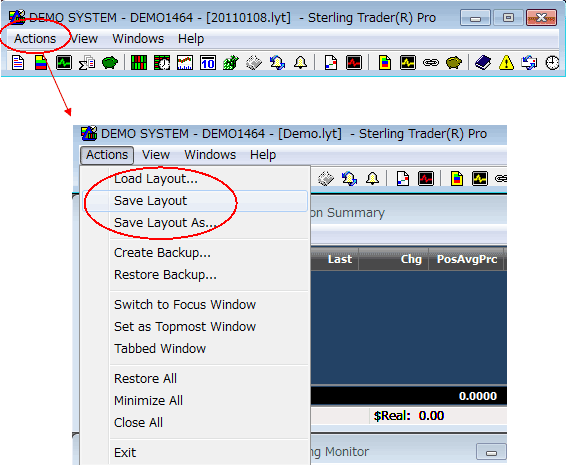This screenshot has height=465, width=566.
Task: Click the grid-with-clock icon in top toolbar
Action: [162, 63]
